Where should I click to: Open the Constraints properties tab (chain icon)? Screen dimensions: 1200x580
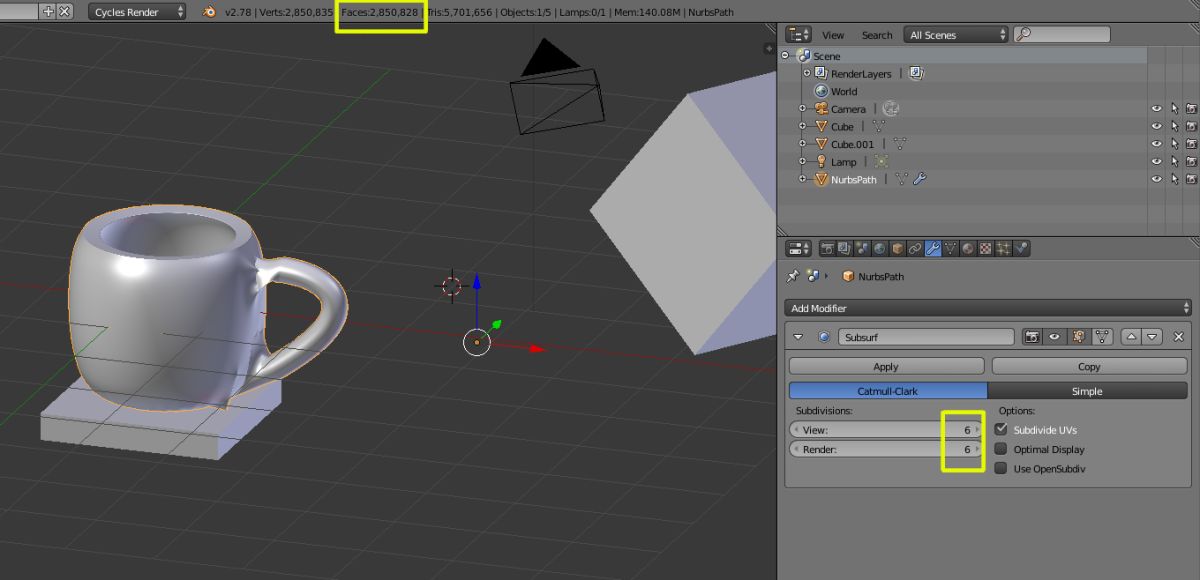click(x=915, y=249)
